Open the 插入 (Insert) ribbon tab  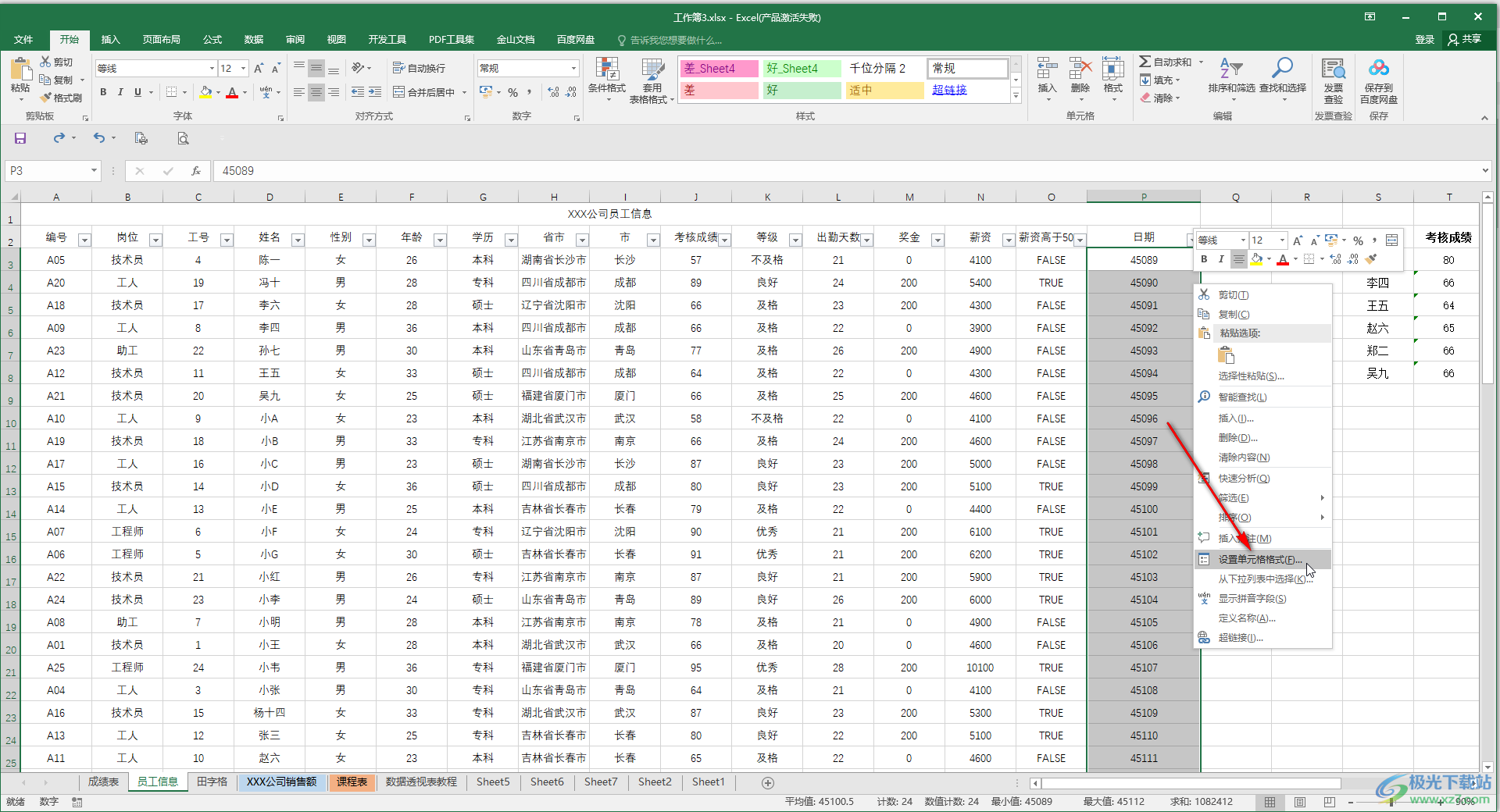click(x=111, y=39)
